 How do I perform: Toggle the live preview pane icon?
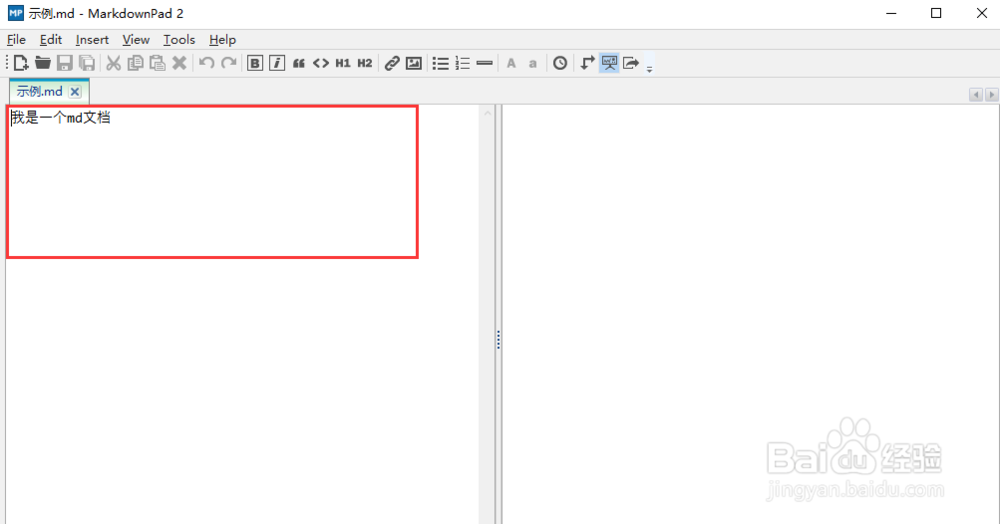(x=610, y=63)
